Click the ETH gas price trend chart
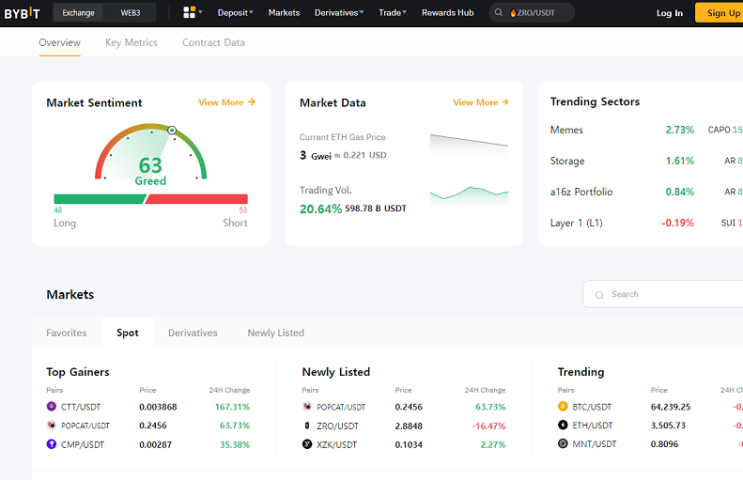The height and width of the screenshot is (480, 743). click(469, 146)
